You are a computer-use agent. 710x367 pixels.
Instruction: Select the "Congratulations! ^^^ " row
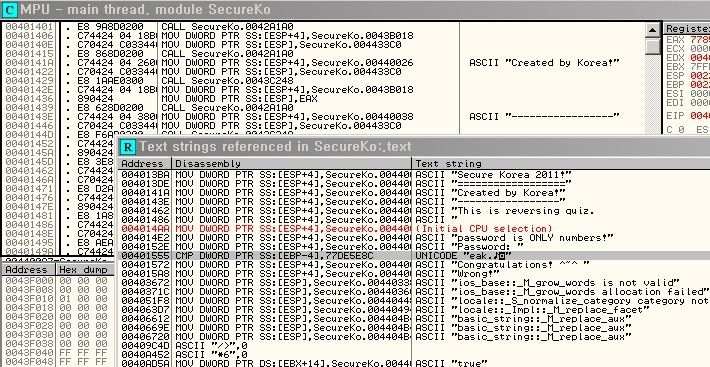coord(414,265)
